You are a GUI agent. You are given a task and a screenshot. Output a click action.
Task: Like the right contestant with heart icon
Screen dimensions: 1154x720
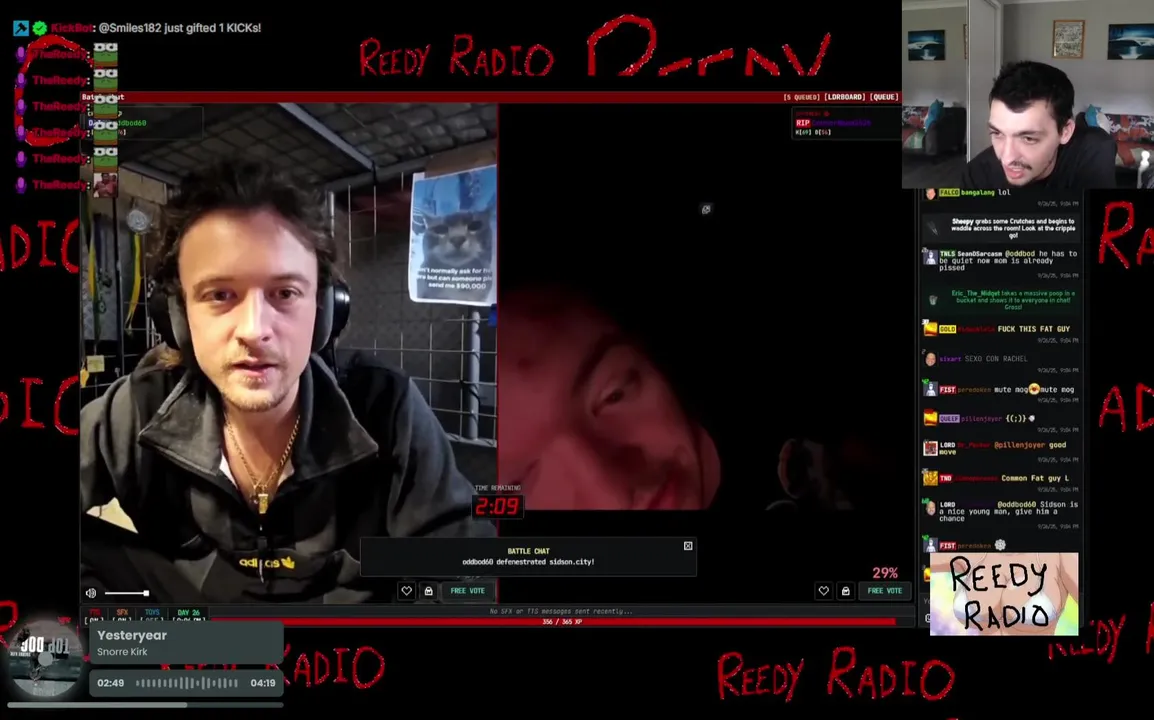824,590
